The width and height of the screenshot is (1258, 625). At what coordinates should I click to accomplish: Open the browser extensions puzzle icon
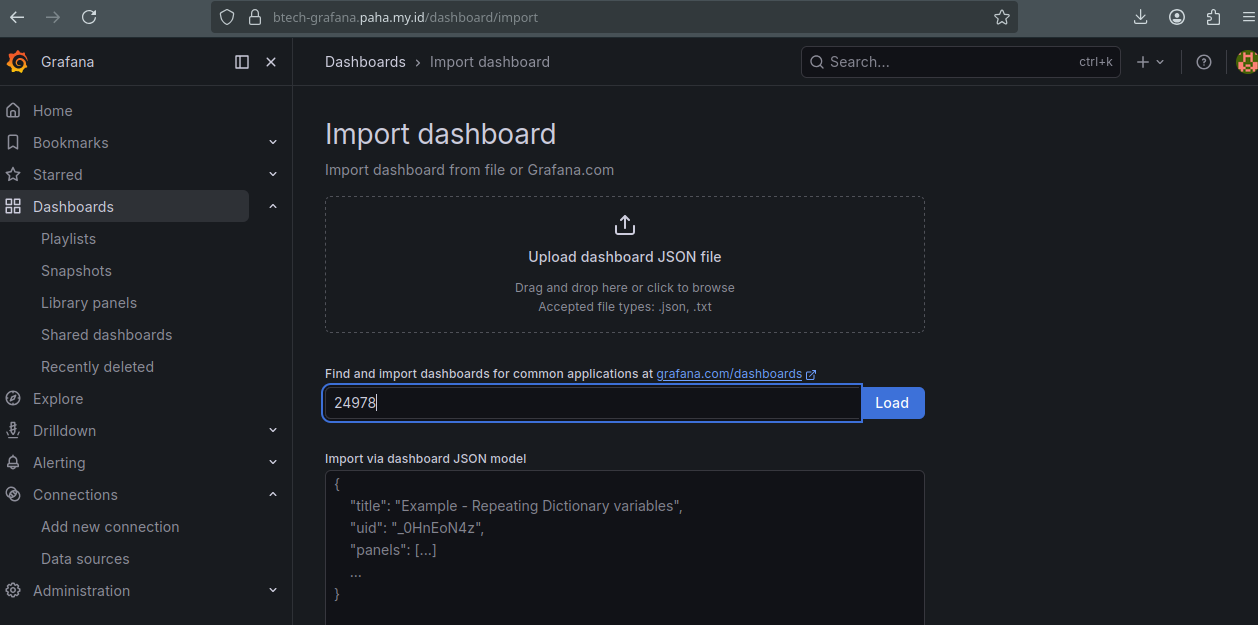pos(1214,17)
